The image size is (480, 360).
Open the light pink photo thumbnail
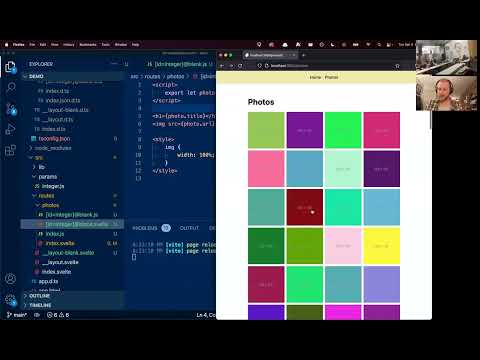pyautogui.click(x=343, y=246)
